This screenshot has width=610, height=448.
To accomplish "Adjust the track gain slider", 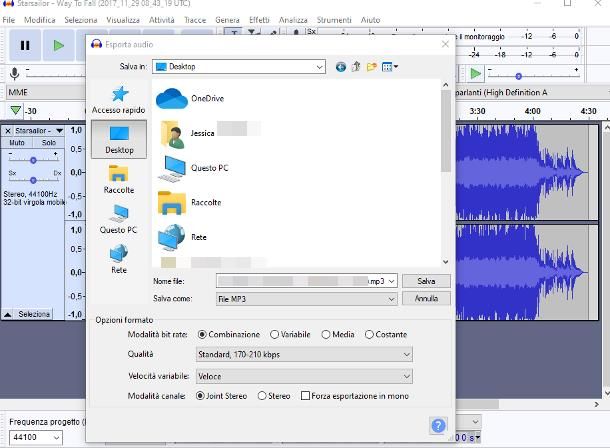I will 33,160.
